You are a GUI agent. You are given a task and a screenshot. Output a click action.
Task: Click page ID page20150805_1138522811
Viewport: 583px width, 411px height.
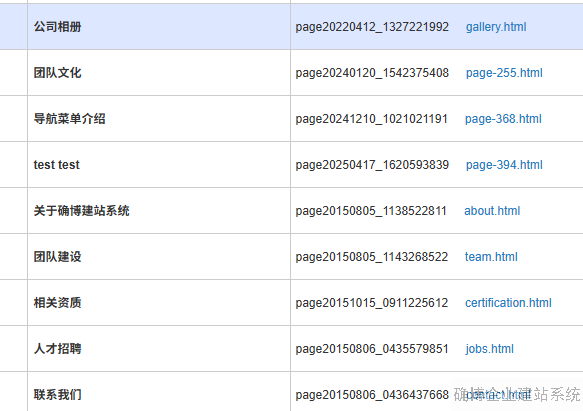click(x=371, y=211)
